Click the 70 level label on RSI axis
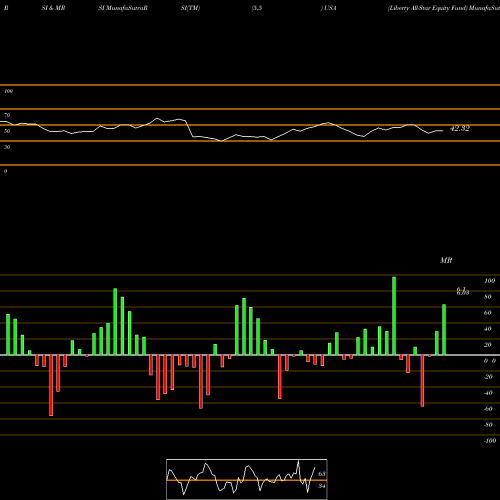500x500 pixels. [7, 115]
